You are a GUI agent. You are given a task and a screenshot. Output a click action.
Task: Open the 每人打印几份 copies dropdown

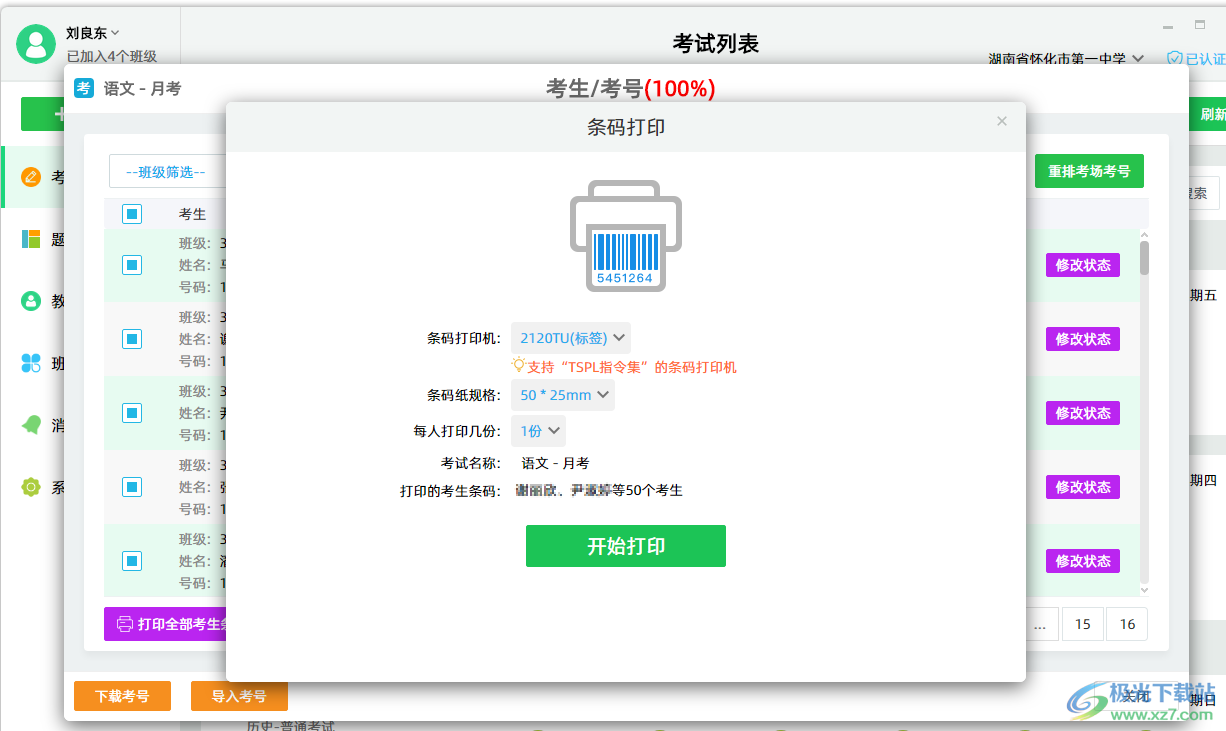click(538, 431)
